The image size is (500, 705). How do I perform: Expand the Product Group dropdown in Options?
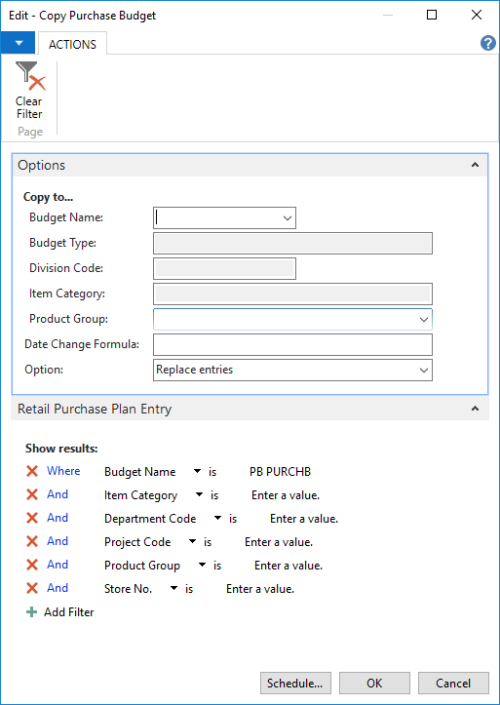pyautogui.click(x=424, y=320)
